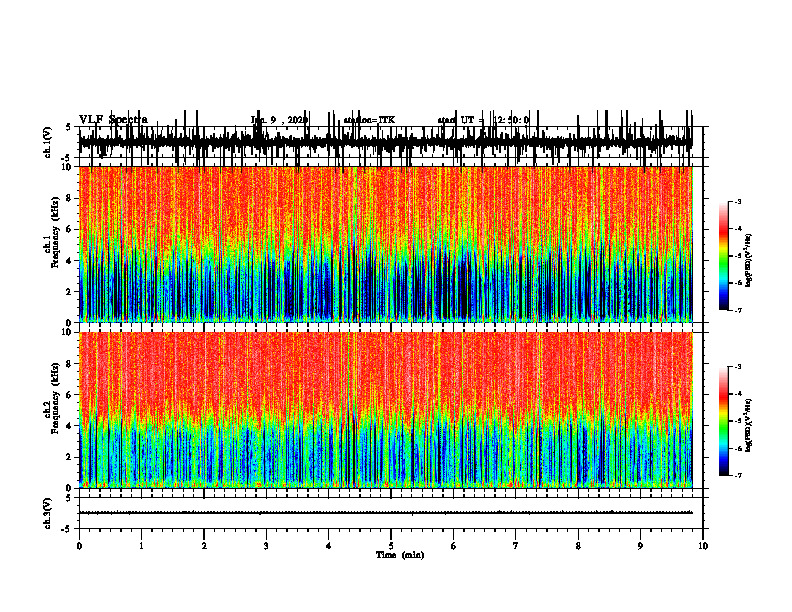Screen dimensions: 792x612
Task: Click the ch.2 color bar 'log(PSD)' unit label
Action: tap(749, 425)
